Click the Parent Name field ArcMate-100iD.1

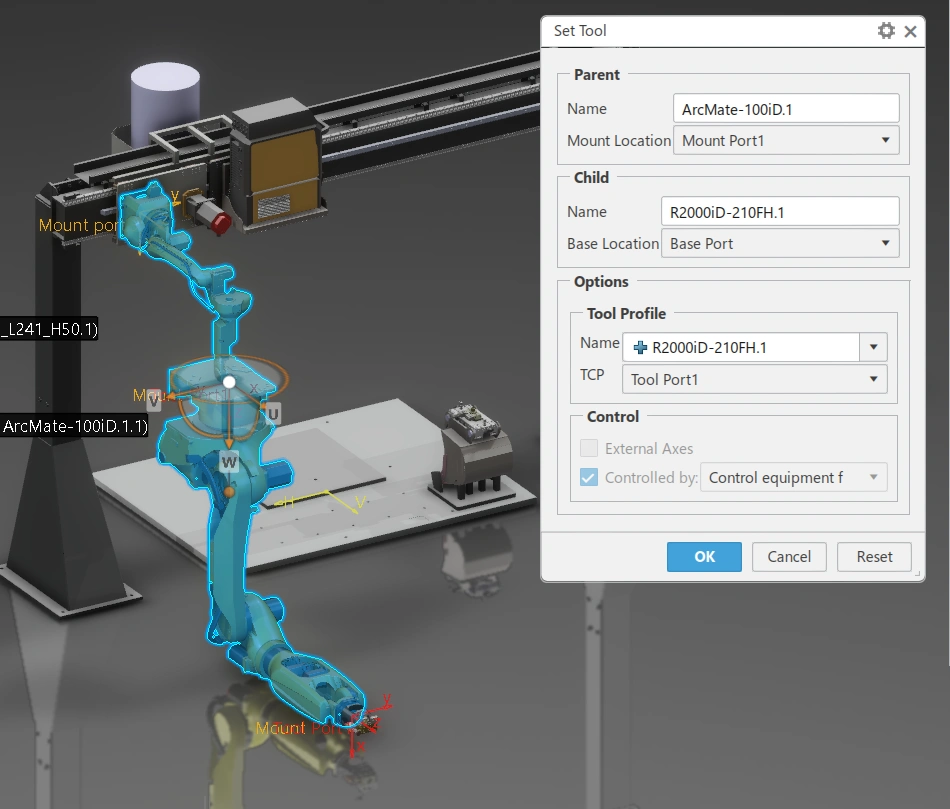(786, 109)
